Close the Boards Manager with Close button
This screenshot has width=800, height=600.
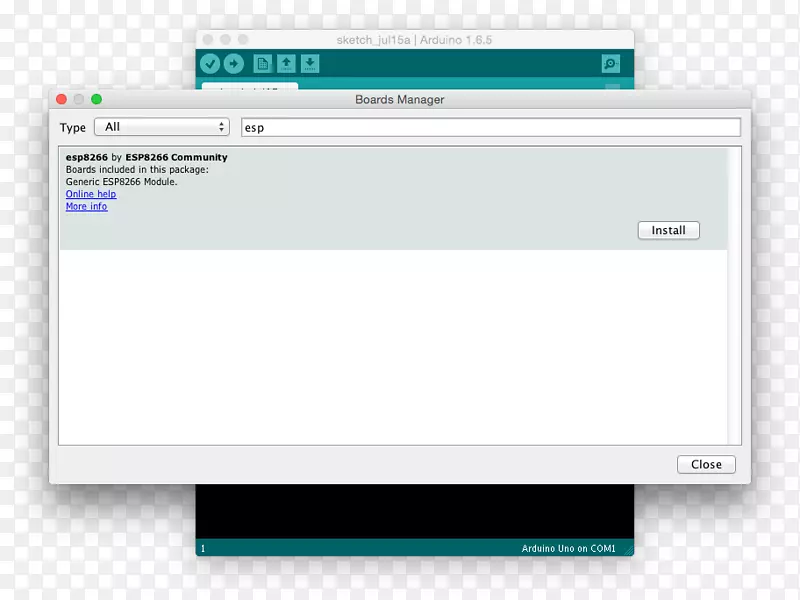point(706,464)
